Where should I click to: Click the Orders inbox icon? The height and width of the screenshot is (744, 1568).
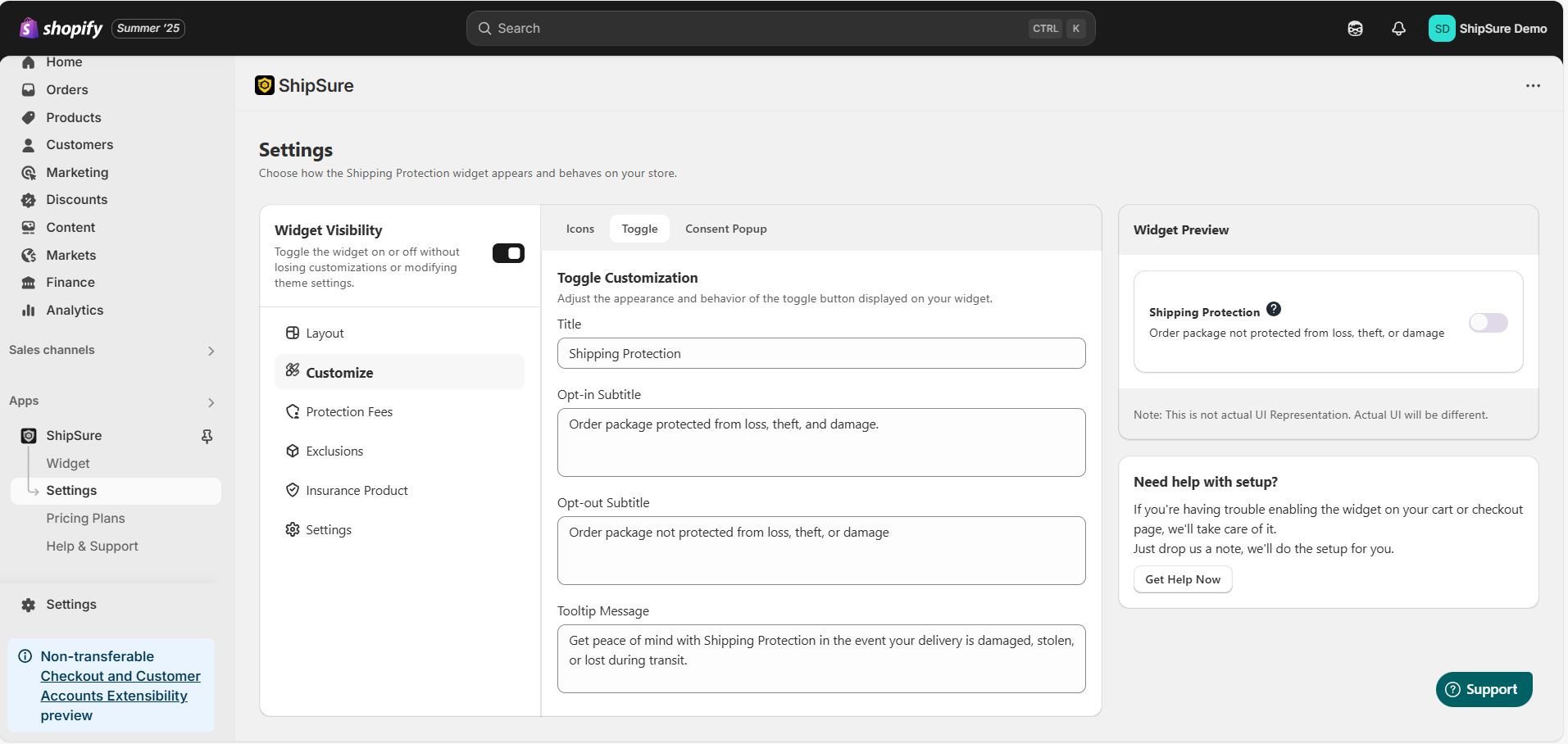pos(29,90)
